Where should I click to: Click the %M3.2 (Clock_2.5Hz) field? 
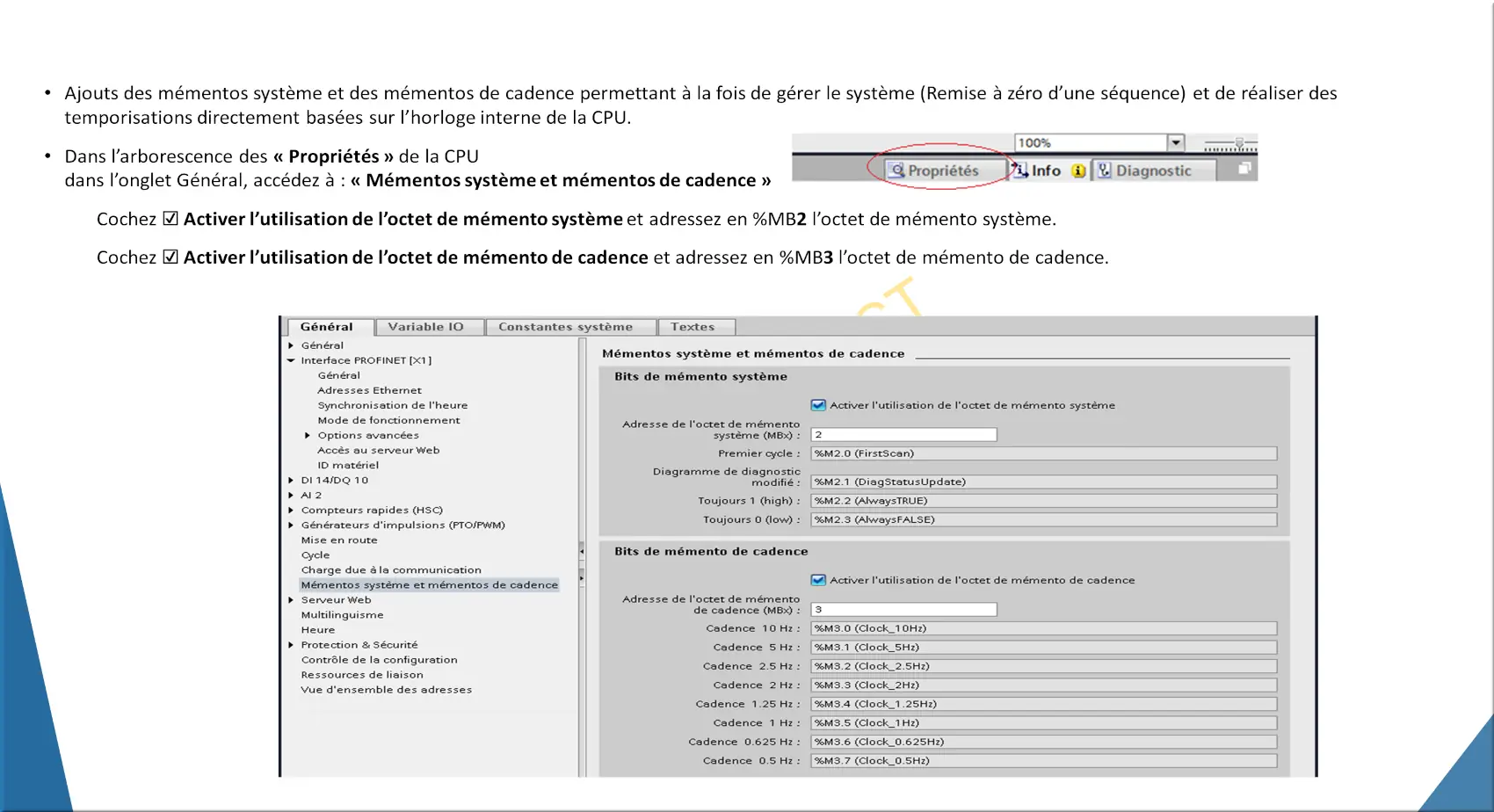pos(1043,666)
